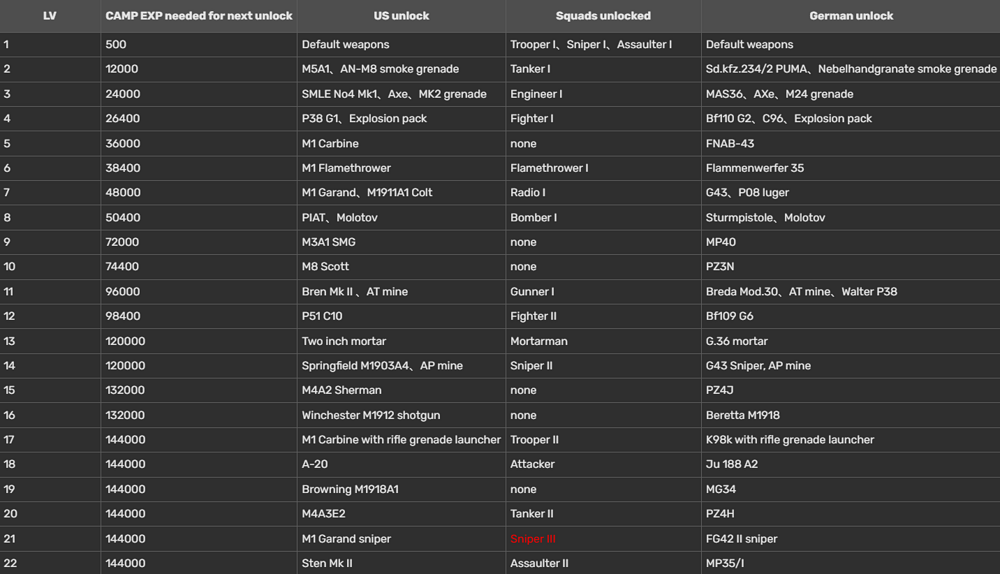
Task: Click the Bomber I squad cell
Action: pyautogui.click(x=603, y=217)
